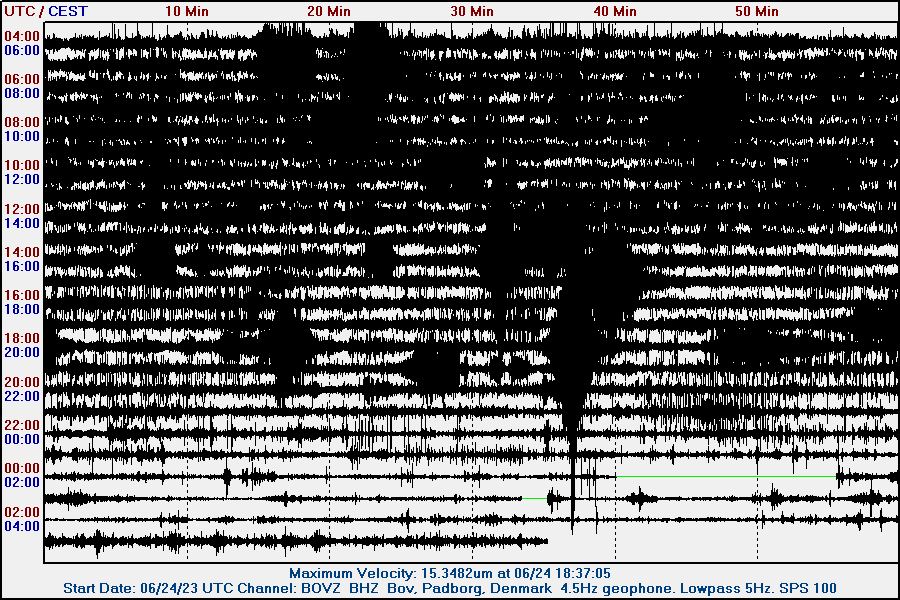Click the 22:00 UTC row label
The height and width of the screenshot is (600, 900).
tap(22, 425)
